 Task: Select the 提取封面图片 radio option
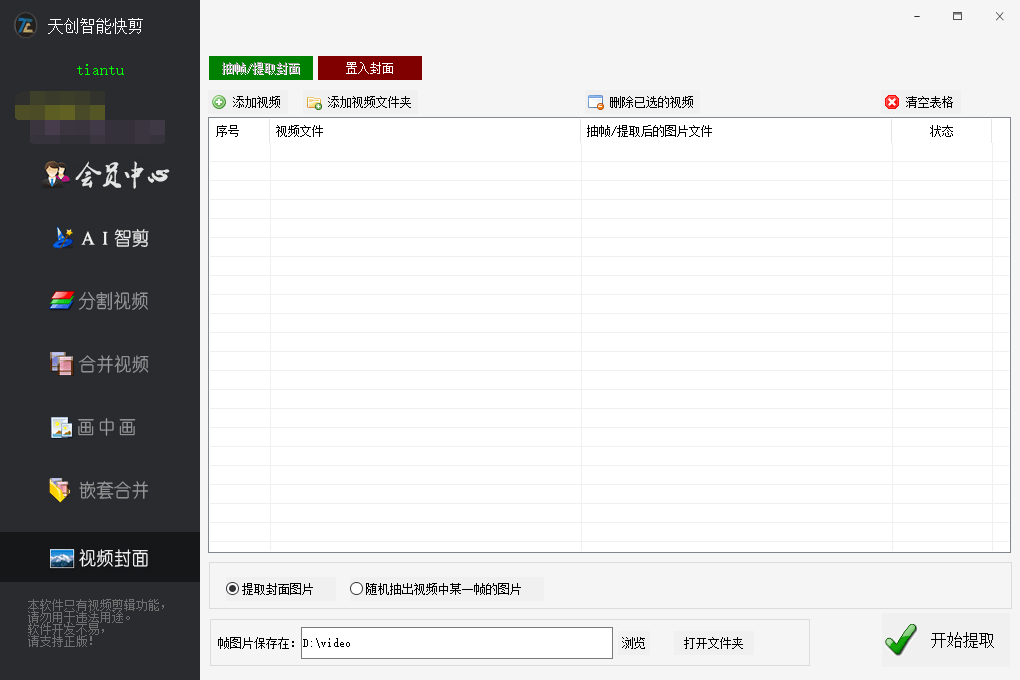233,589
